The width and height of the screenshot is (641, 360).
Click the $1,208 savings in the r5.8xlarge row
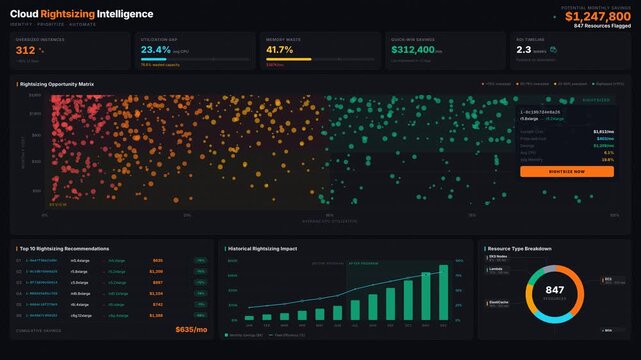(156, 271)
